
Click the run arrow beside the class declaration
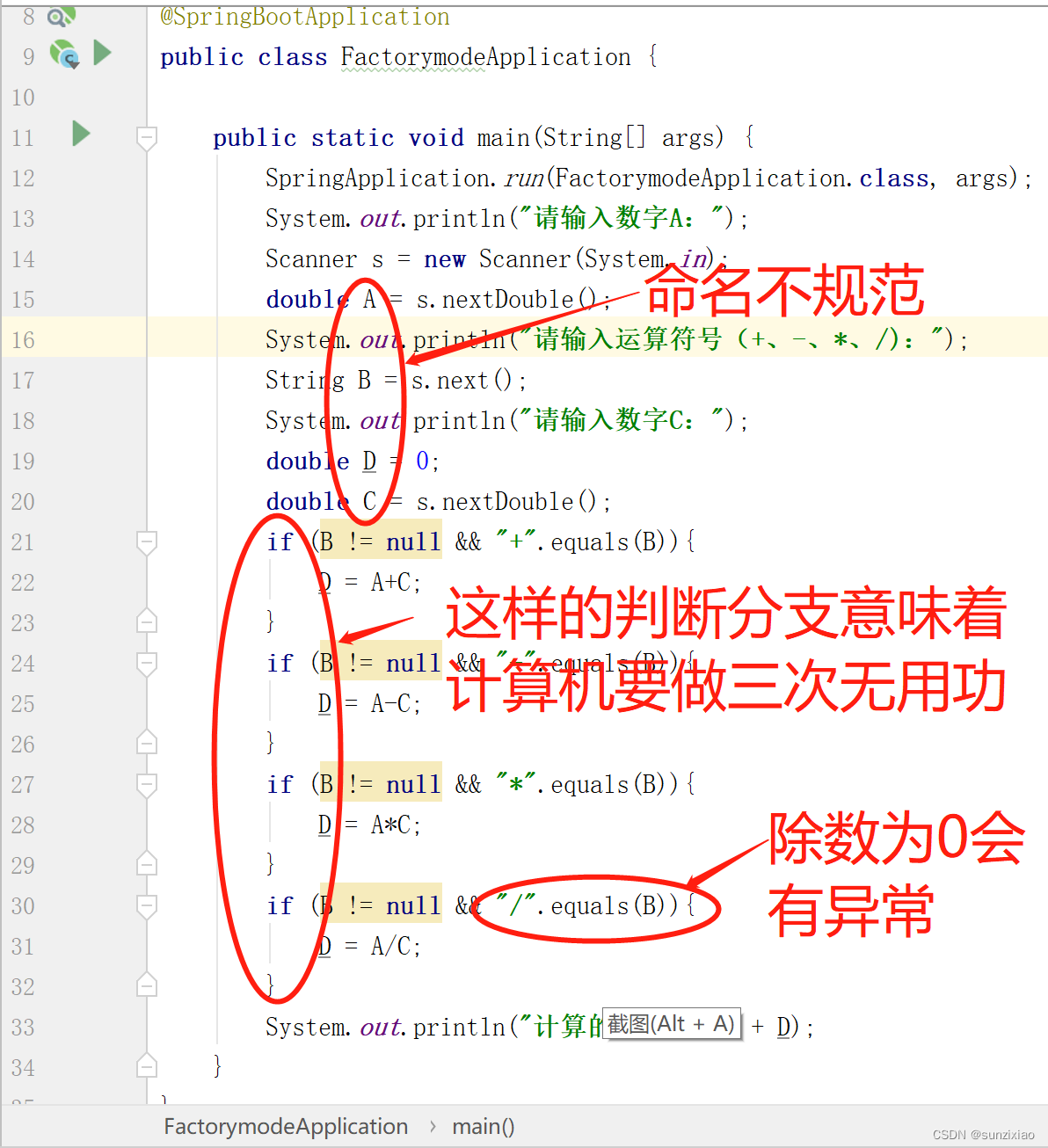[102, 53]
